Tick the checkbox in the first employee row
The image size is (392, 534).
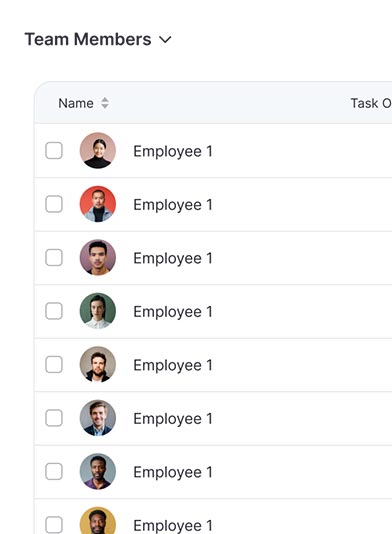coord(54,151)
